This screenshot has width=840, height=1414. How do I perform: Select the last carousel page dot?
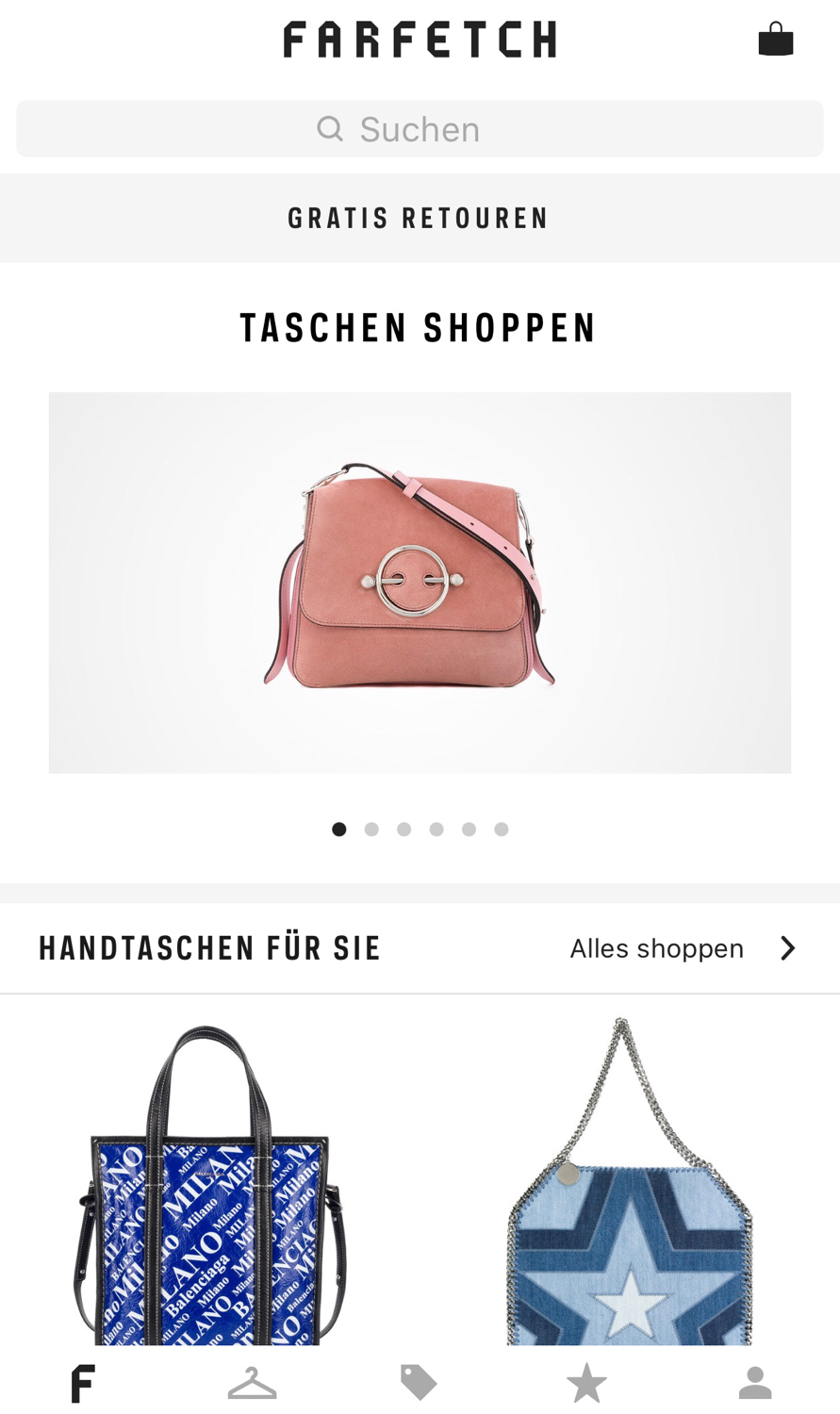[502, 830]
